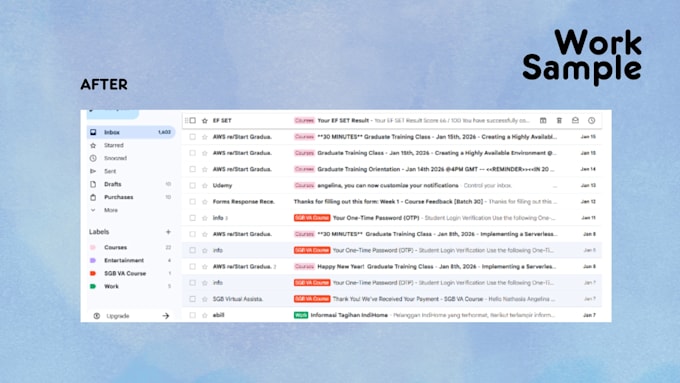Select the Happy New Year email checkbox
Image resolution: width=680 pixels, height=383 pixels.
coord(193,267)
